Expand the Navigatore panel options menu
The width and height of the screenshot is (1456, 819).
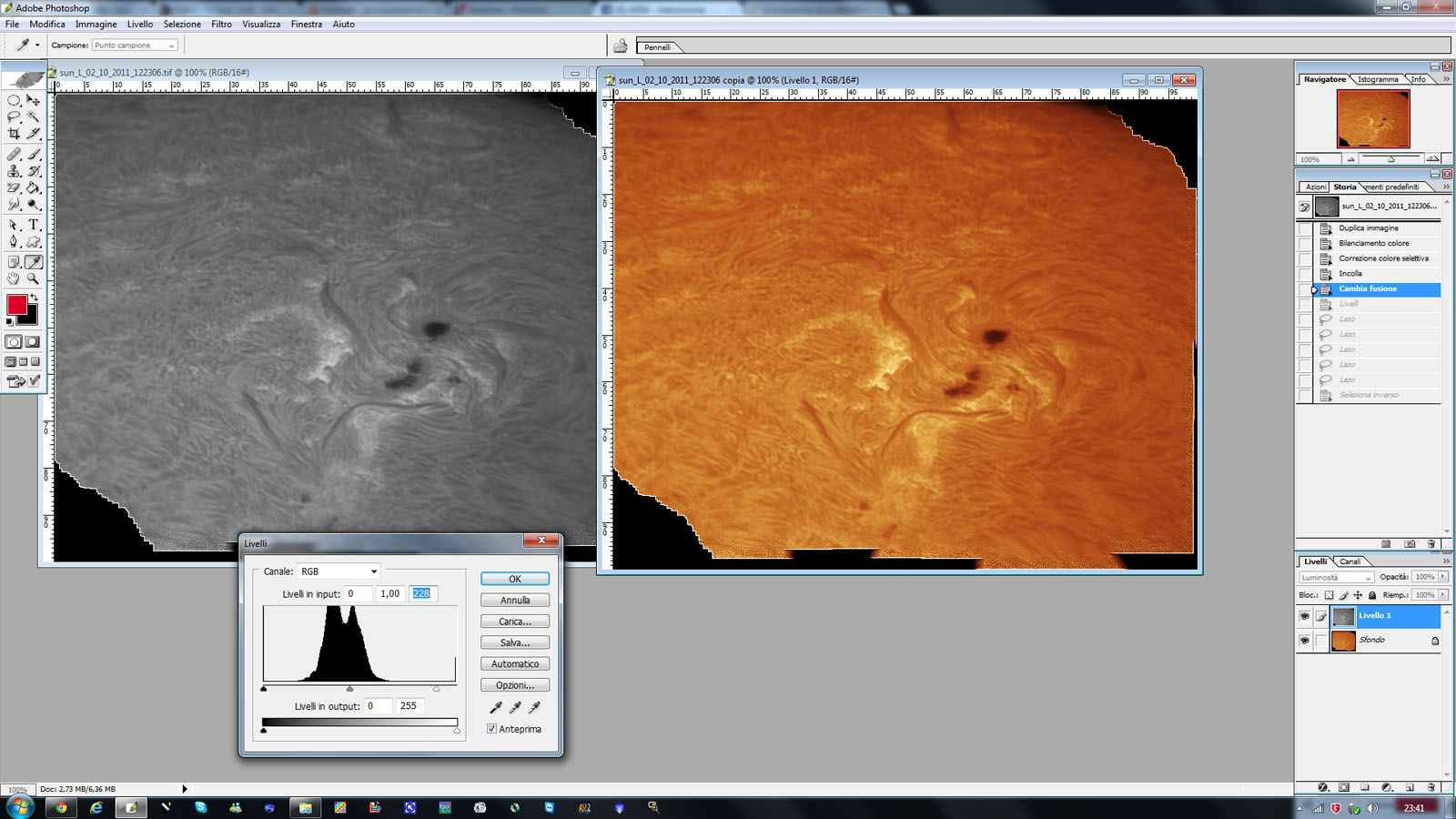[1446, 79]
